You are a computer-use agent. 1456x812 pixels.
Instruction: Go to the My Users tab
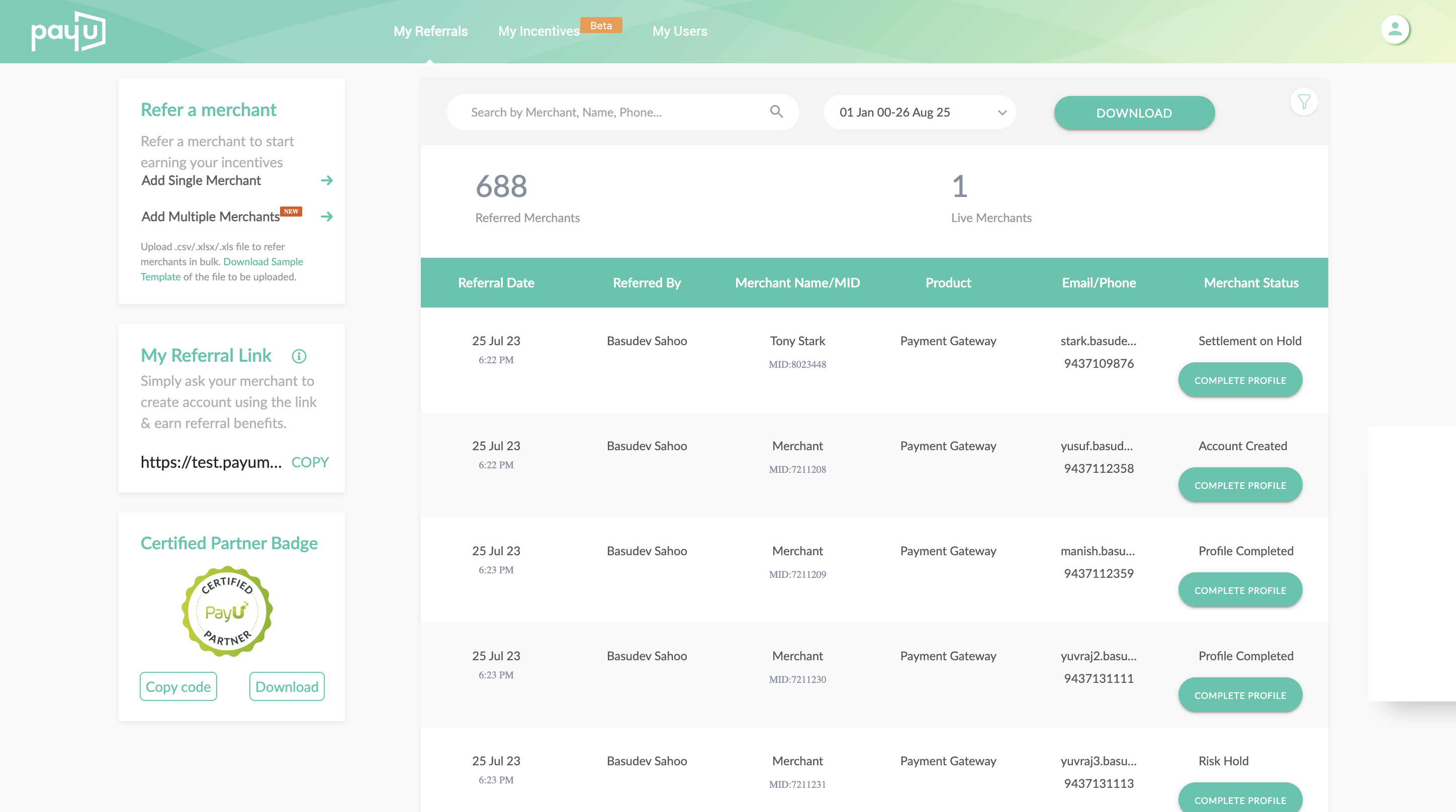tap(680, 31)
